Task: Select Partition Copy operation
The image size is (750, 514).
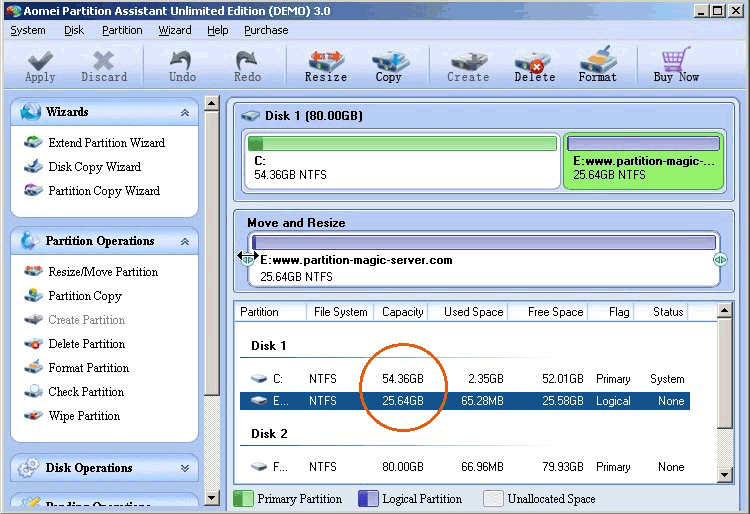Action: (x=74, y=295)
